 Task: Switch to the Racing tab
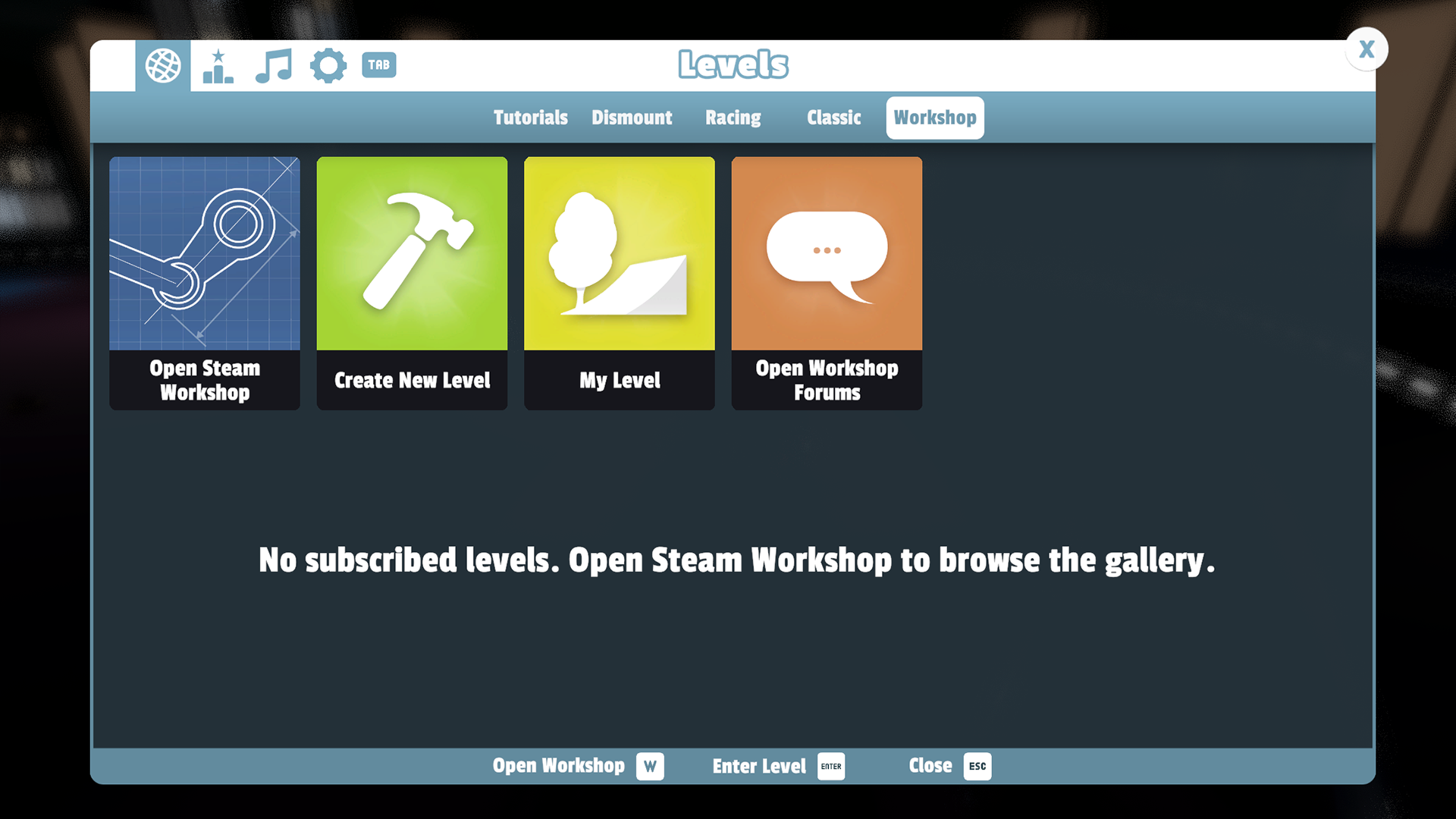733,118
